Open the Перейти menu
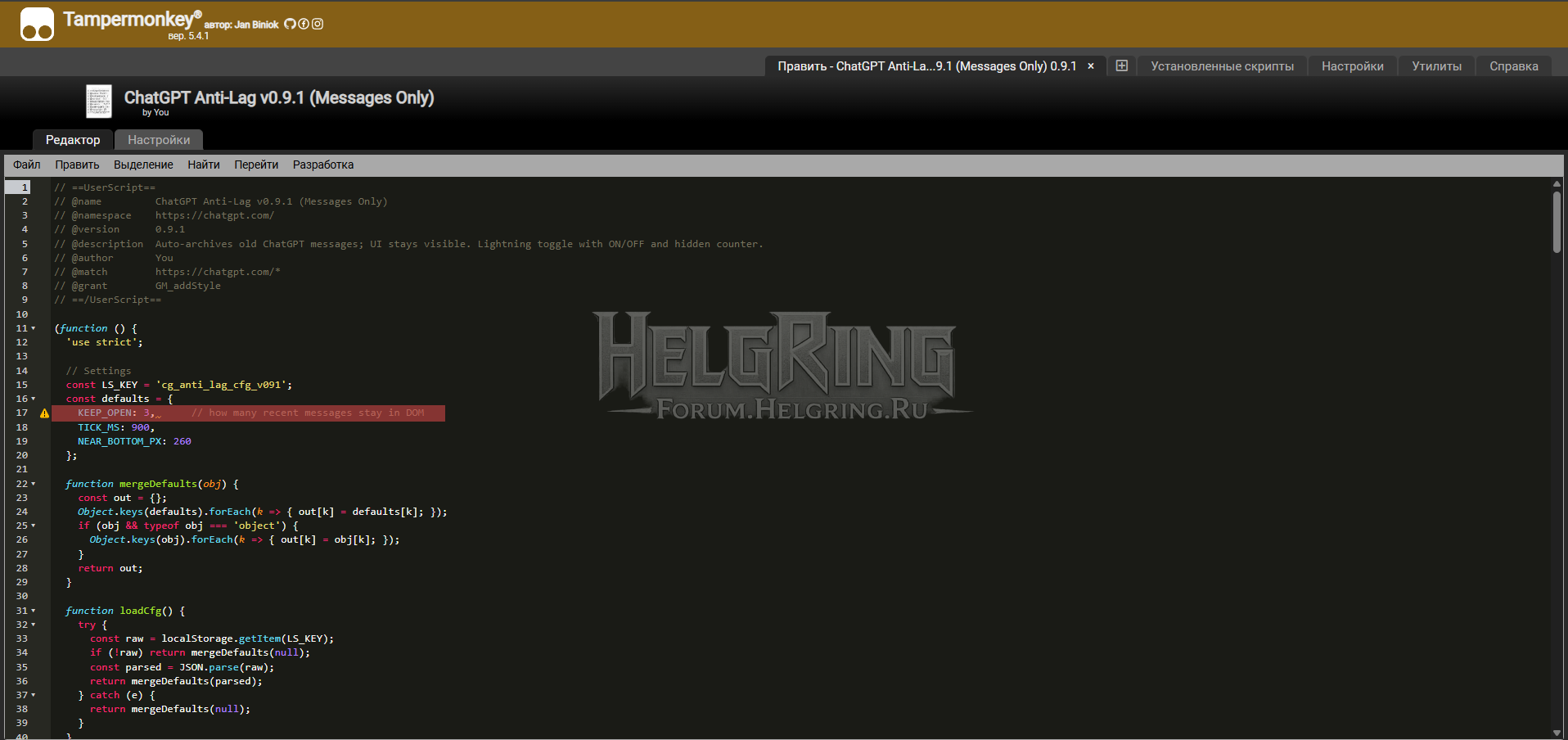Viewport: 1568px width, 740px height. [256, 165]
